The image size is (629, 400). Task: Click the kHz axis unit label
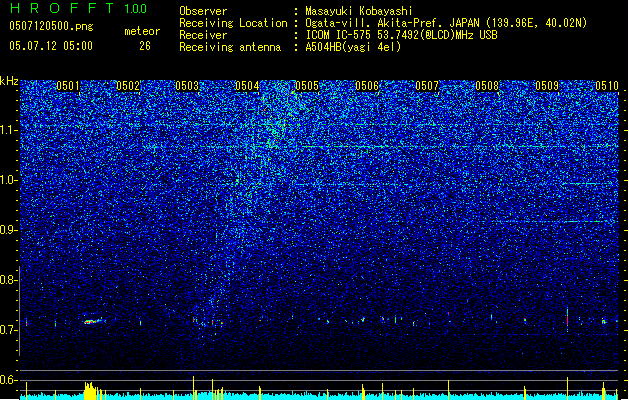pyautogui.click(x=9, y=81)
